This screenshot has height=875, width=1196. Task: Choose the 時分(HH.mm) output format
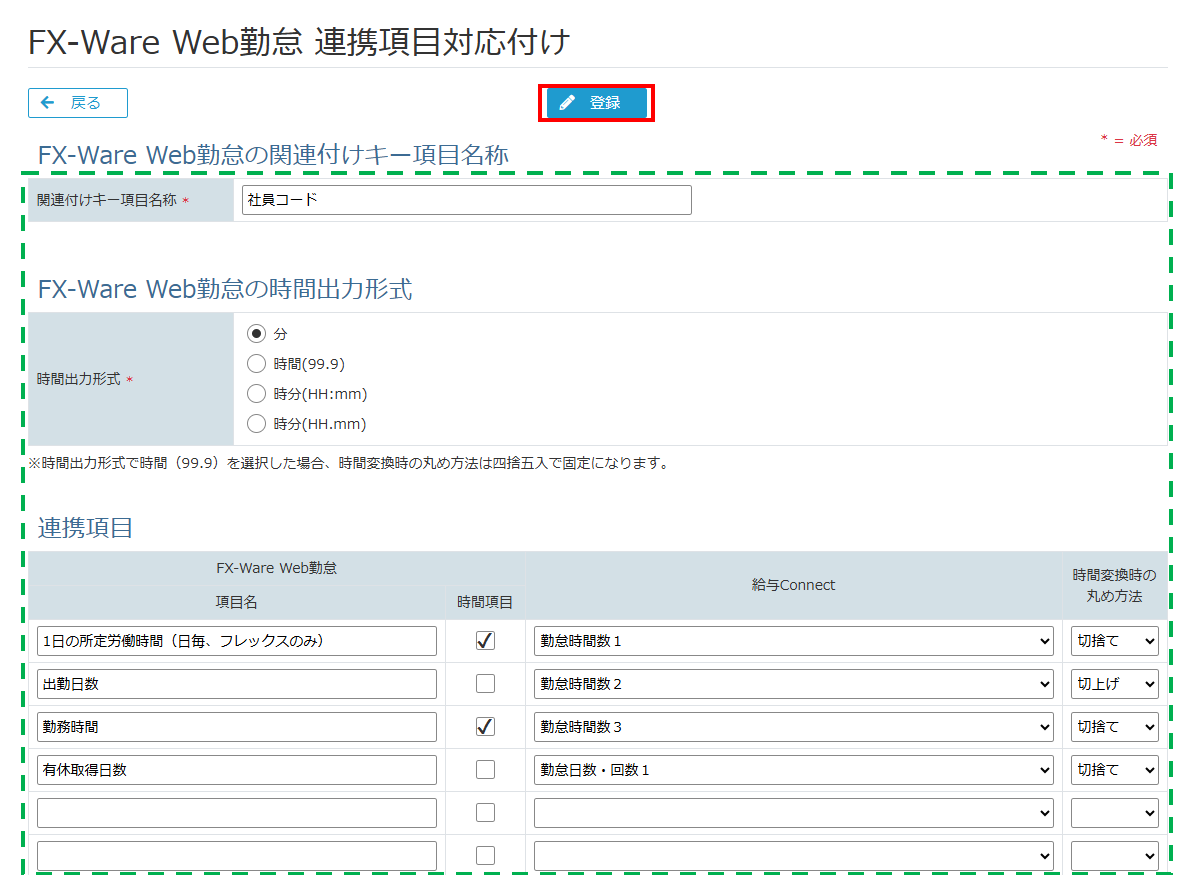[257, 423]
